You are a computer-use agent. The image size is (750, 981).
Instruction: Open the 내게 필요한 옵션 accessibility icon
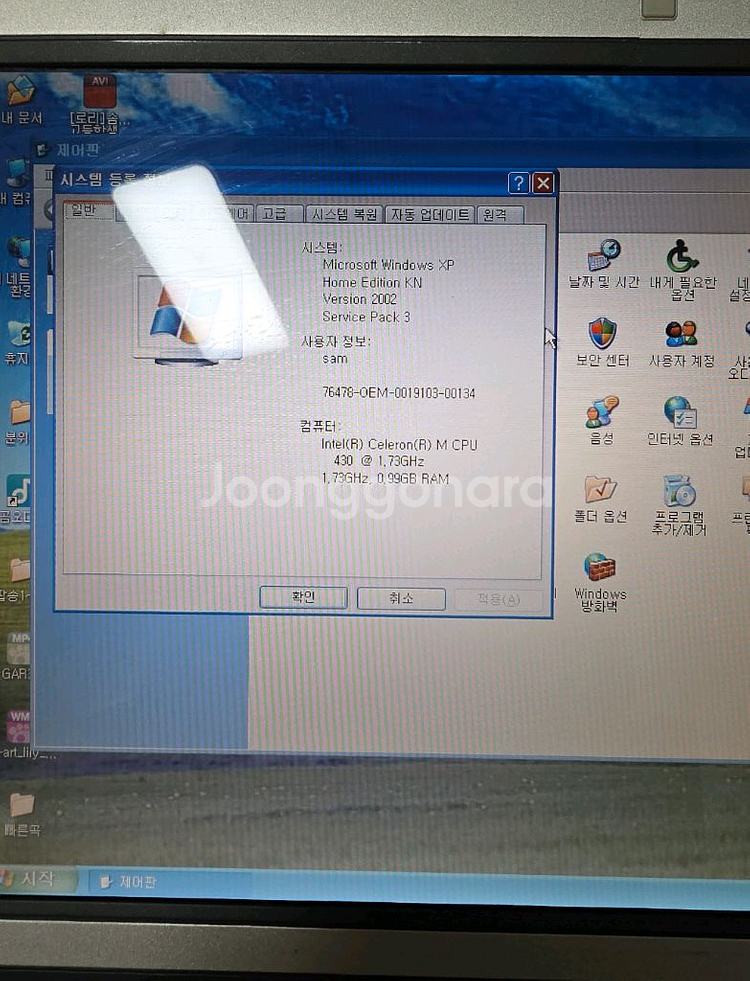[x=682, y=269]
